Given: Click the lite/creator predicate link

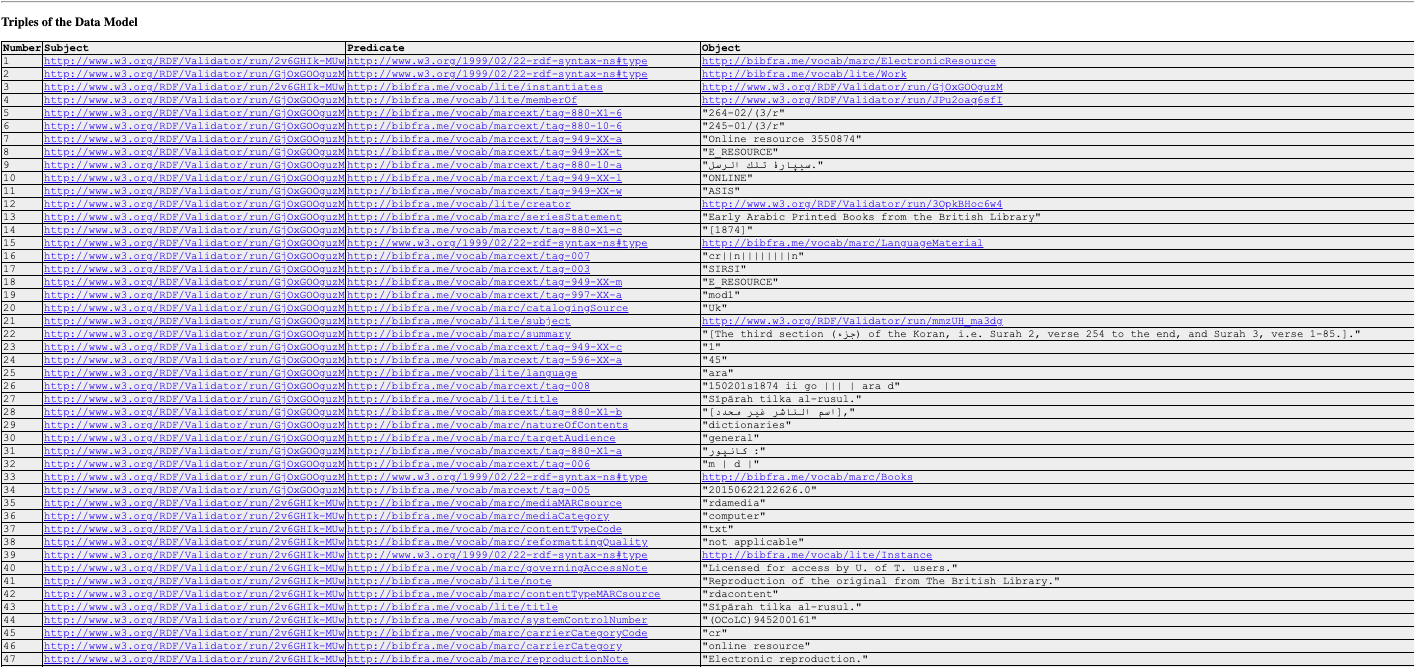Looking at the screenshot, I should tap(458, 204).
